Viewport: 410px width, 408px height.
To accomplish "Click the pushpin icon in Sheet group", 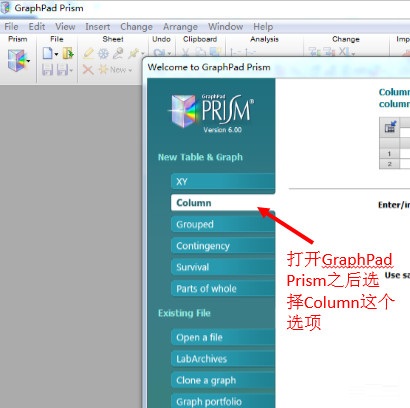I will click(134, 53).
